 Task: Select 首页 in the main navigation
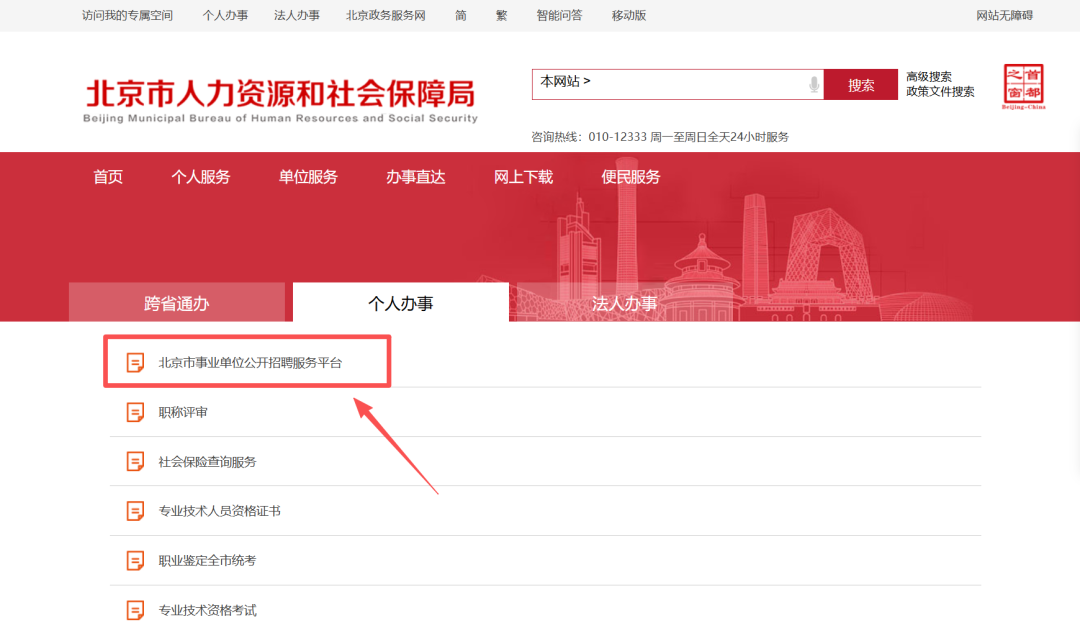coord(108,177)
